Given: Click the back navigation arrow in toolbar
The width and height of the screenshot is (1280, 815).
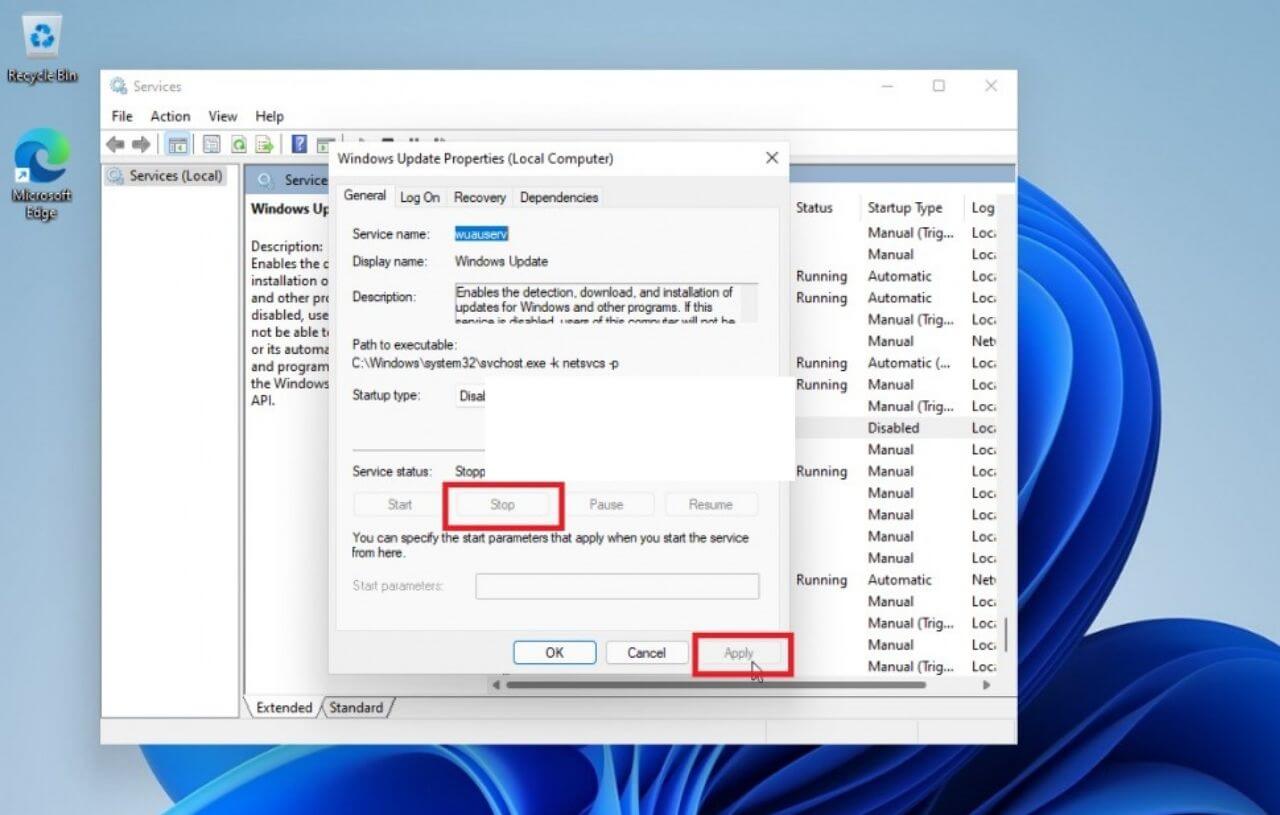Looking at the screenshot, I should tap(115, 144).
